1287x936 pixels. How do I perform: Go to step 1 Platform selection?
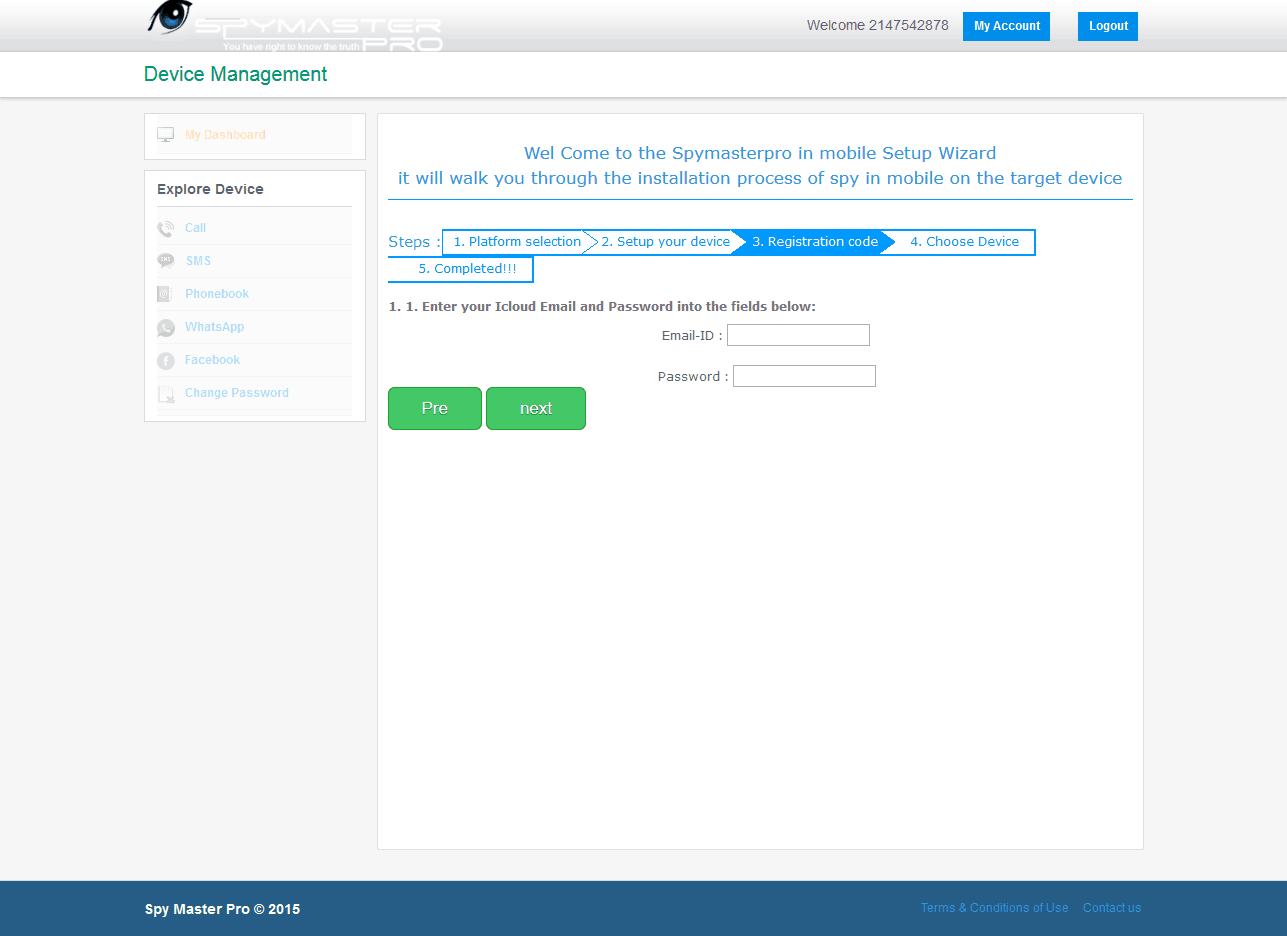tap(517, 242)
